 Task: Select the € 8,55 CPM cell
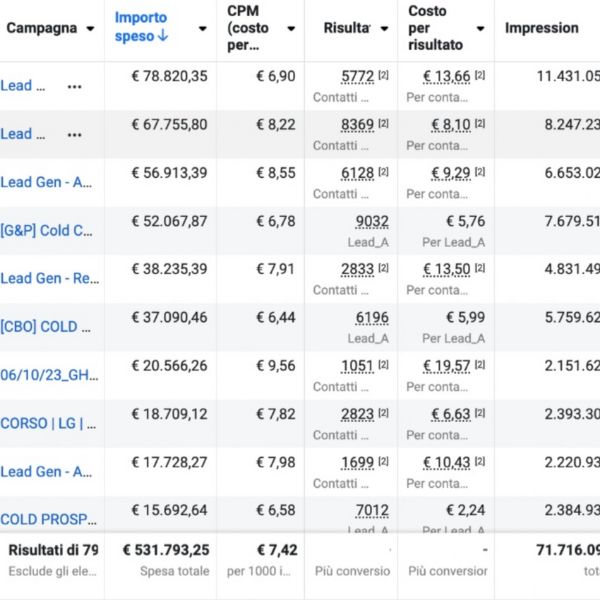click(x=276, y=173)
